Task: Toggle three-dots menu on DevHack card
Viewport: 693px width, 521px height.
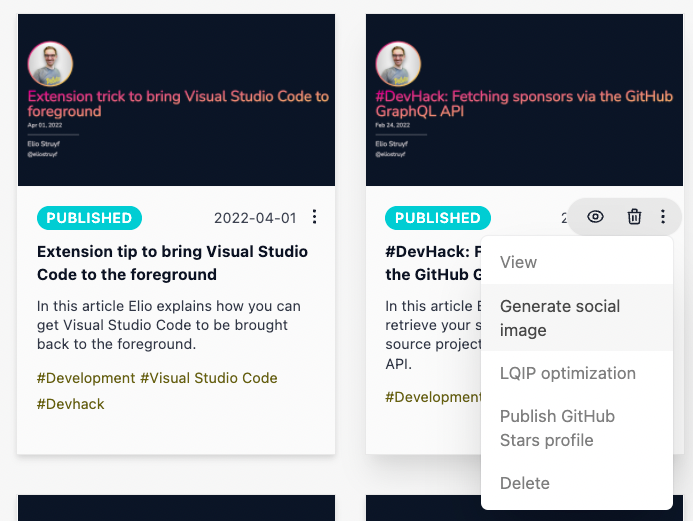Action: pos(663,217)
